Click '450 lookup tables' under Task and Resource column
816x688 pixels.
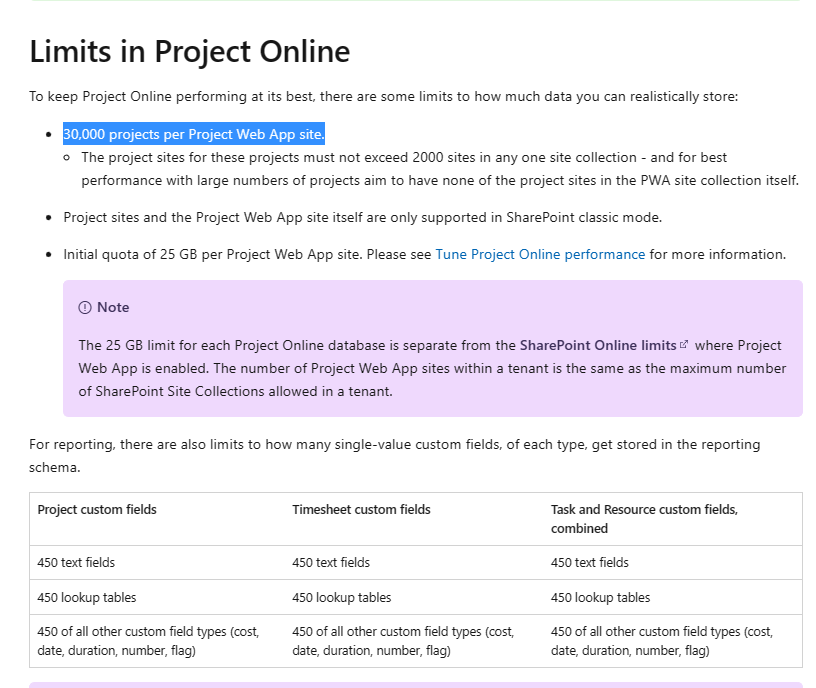pos(601,597)
